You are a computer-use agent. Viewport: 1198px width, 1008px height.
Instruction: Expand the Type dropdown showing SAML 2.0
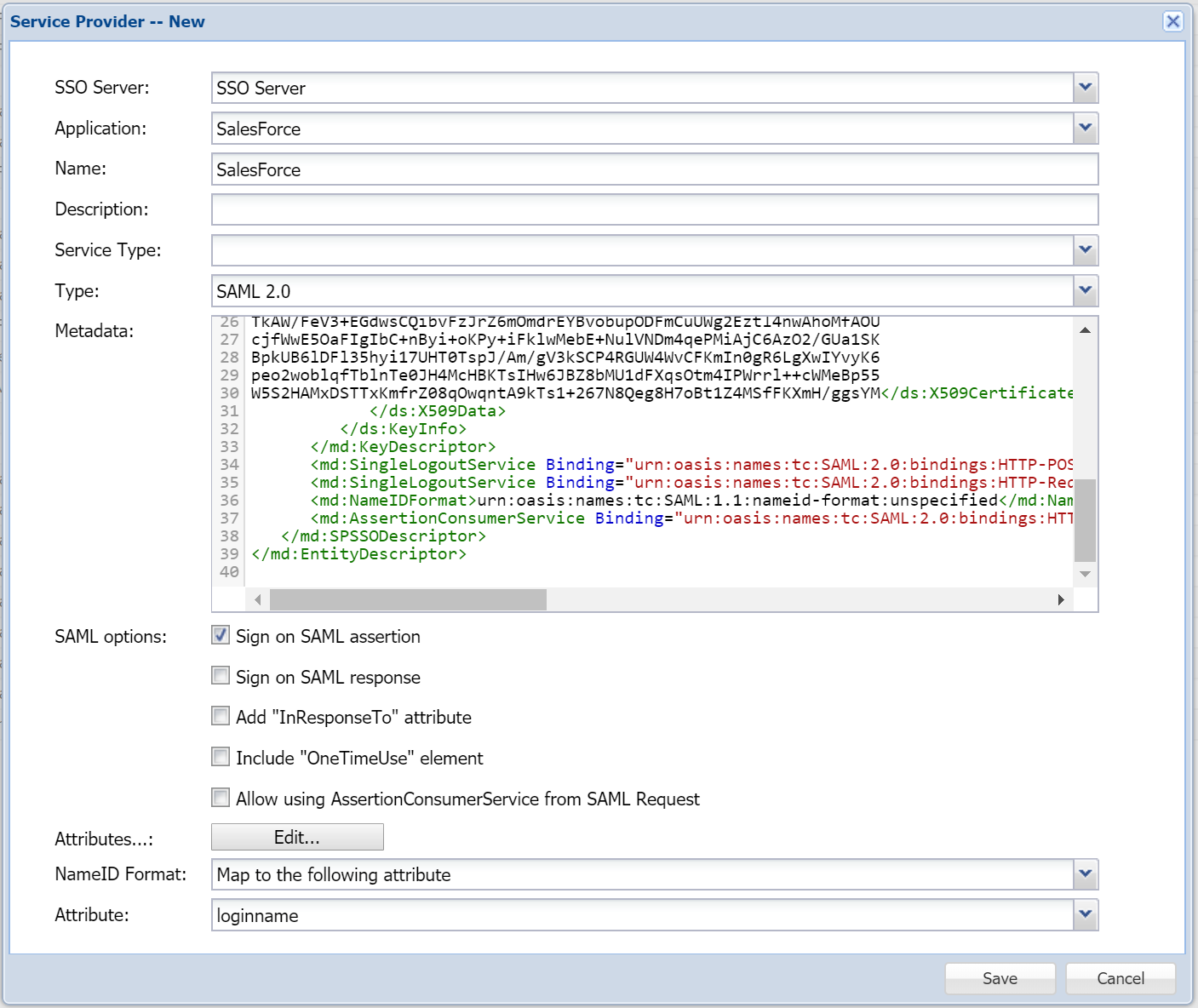1085,291
